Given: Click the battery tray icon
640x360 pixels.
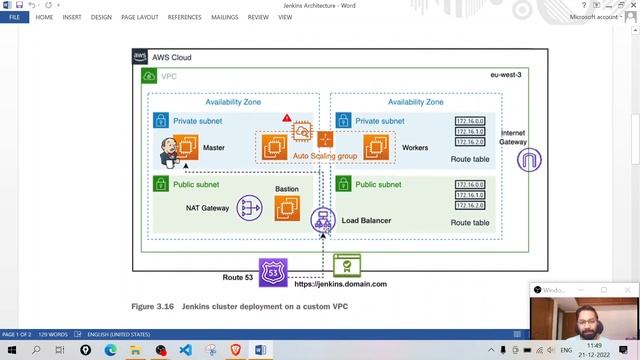Looking at the screenshot, I should [527, 350].
